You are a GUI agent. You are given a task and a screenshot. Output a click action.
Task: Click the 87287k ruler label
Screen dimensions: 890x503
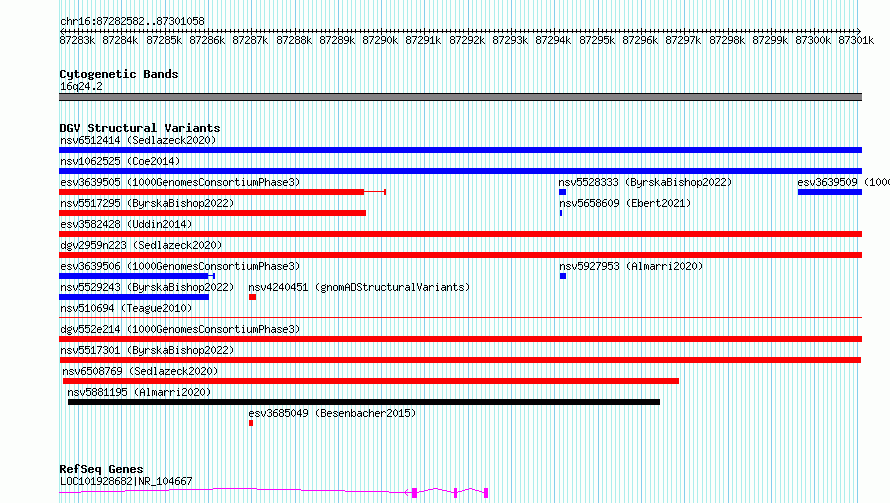[250, 40]
